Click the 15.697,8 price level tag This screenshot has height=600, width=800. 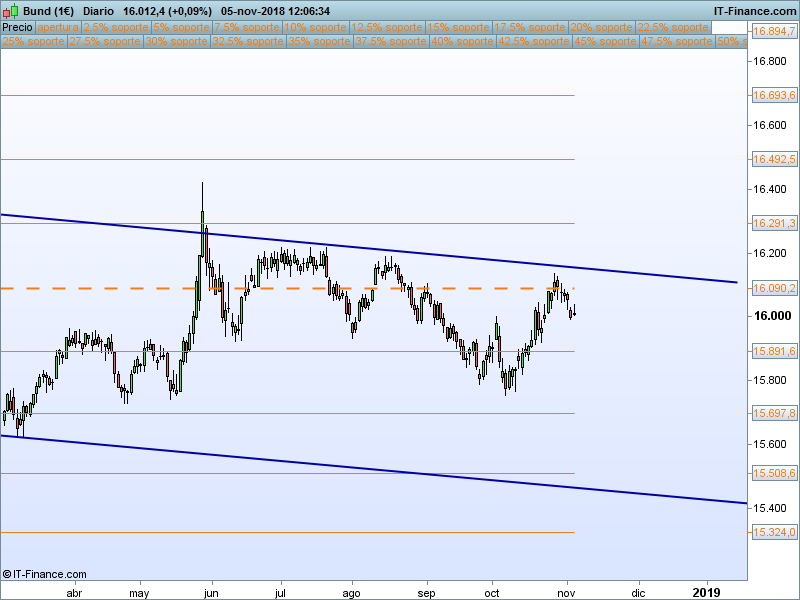coord(774,413)
